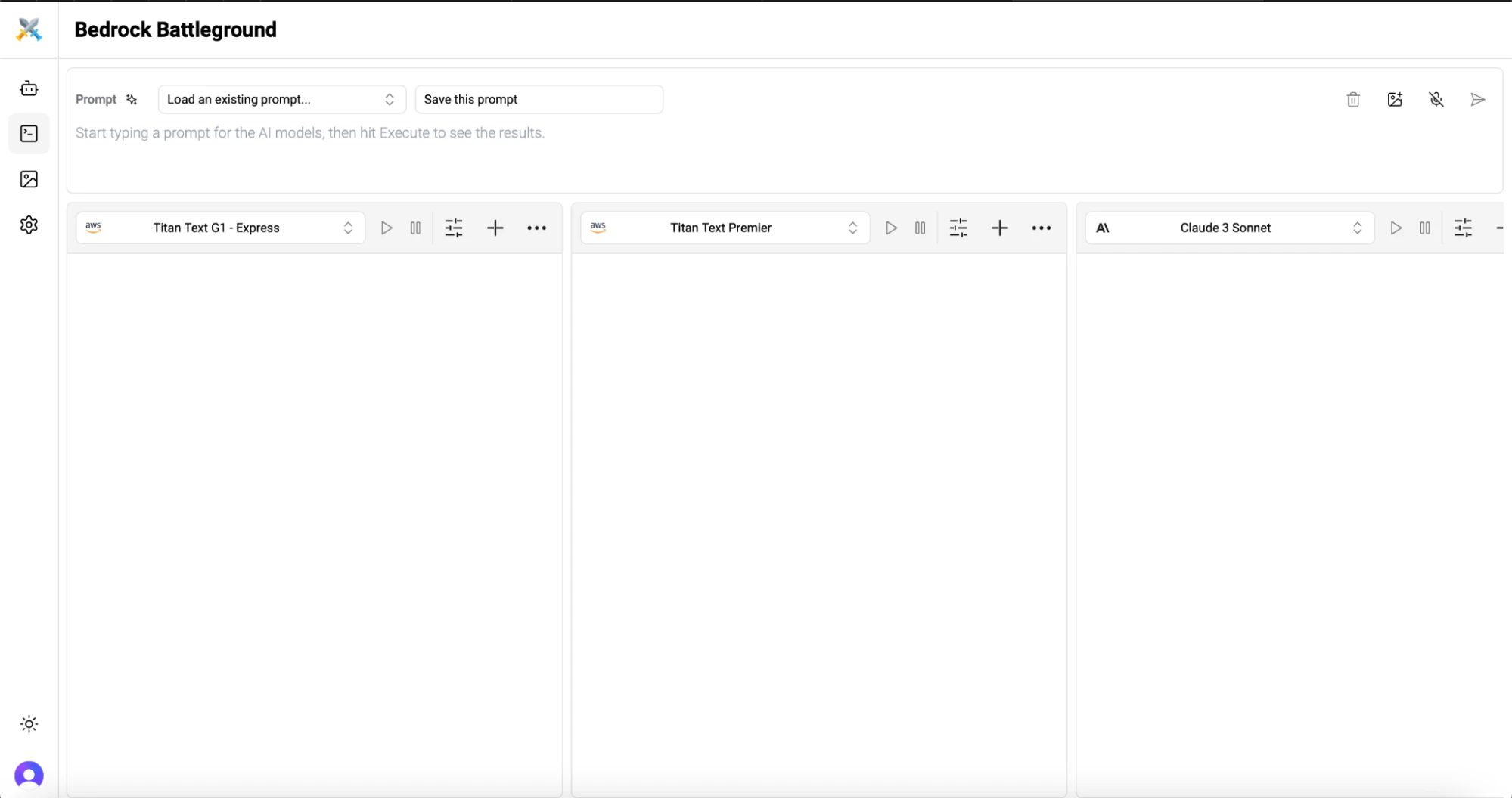Click into the prompt text area

pyautogui.click(x=784, y=155)
